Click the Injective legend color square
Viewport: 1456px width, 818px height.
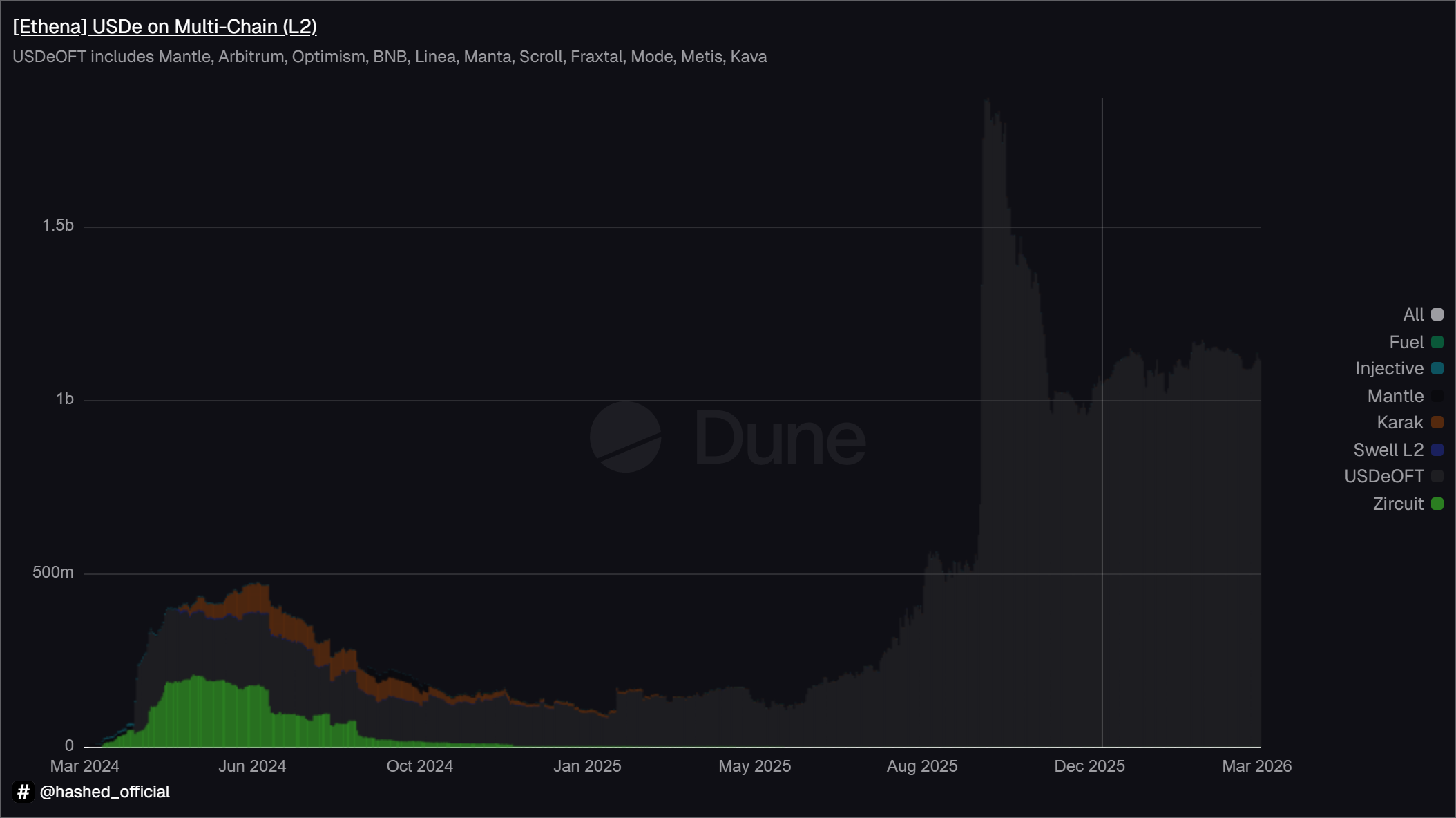(x=1437, y=369)
